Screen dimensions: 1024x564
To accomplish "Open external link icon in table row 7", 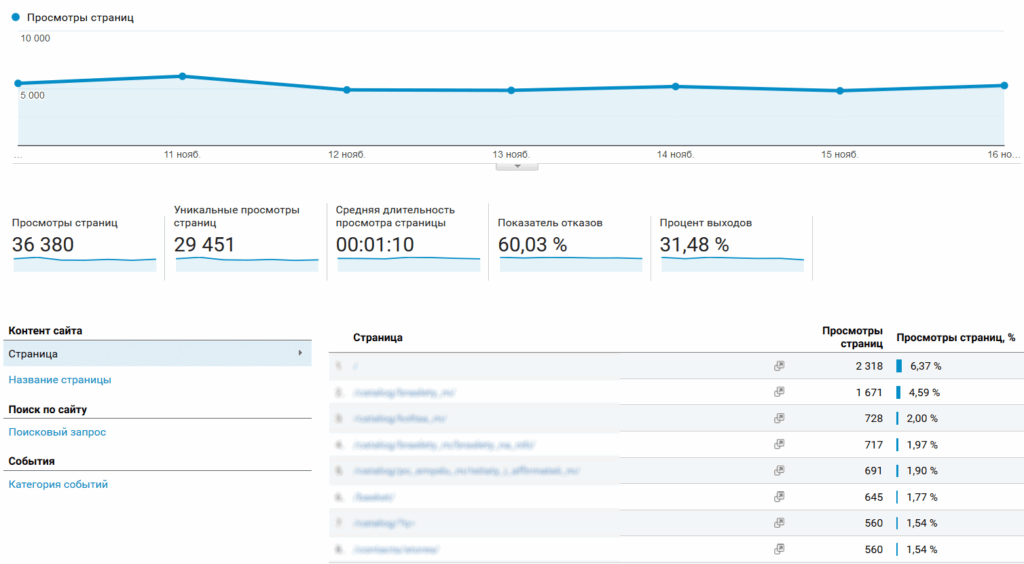I will [779, 522].
